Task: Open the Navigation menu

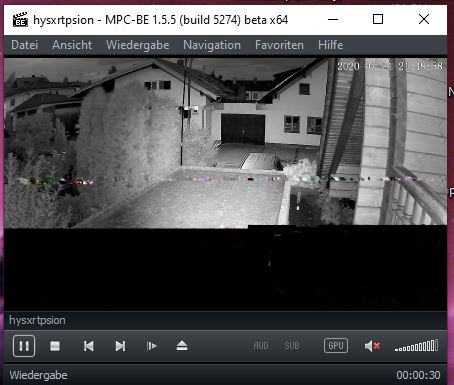Action: pos(212,45)
